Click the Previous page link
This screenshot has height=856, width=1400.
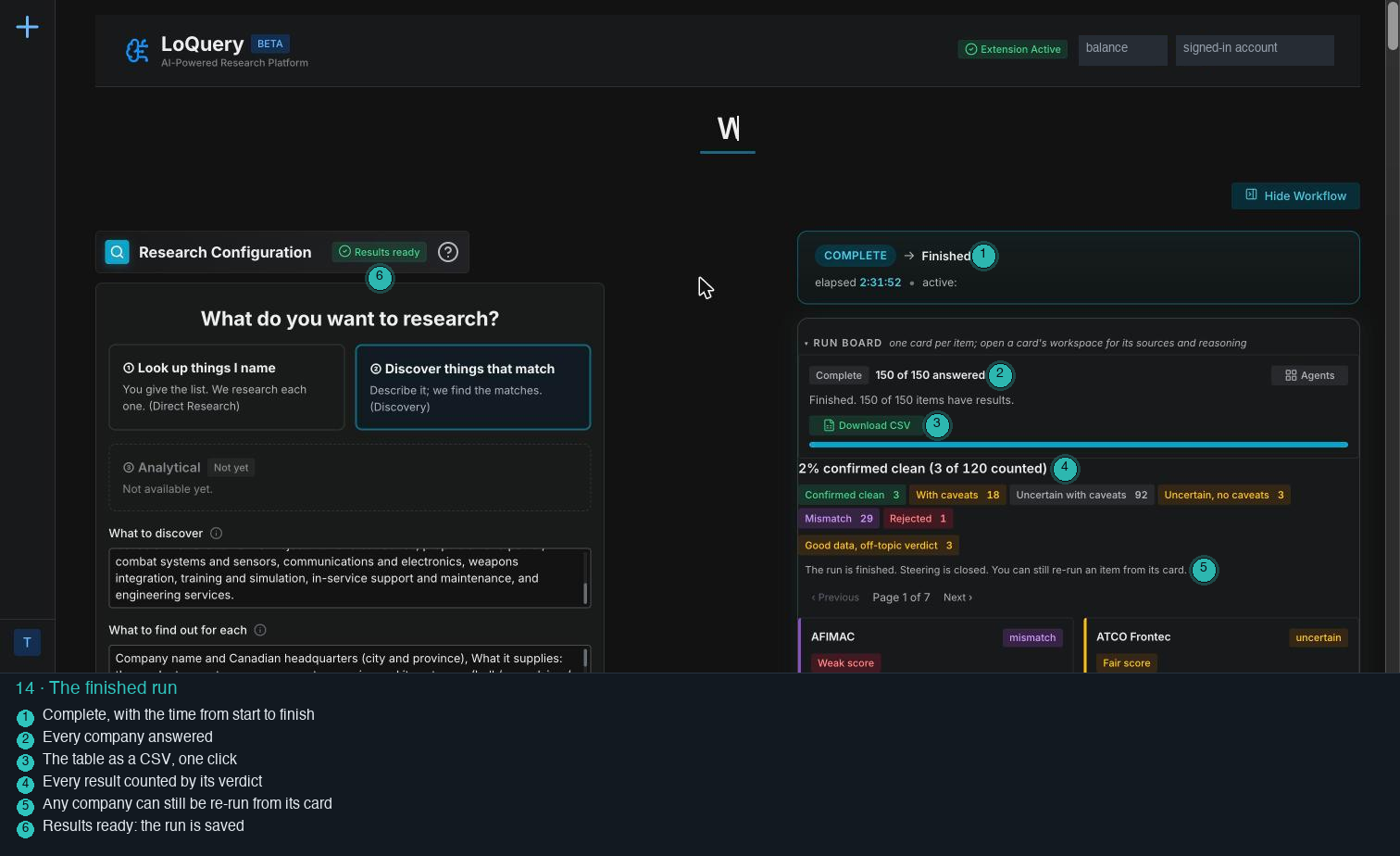click(x=835, y=598)
